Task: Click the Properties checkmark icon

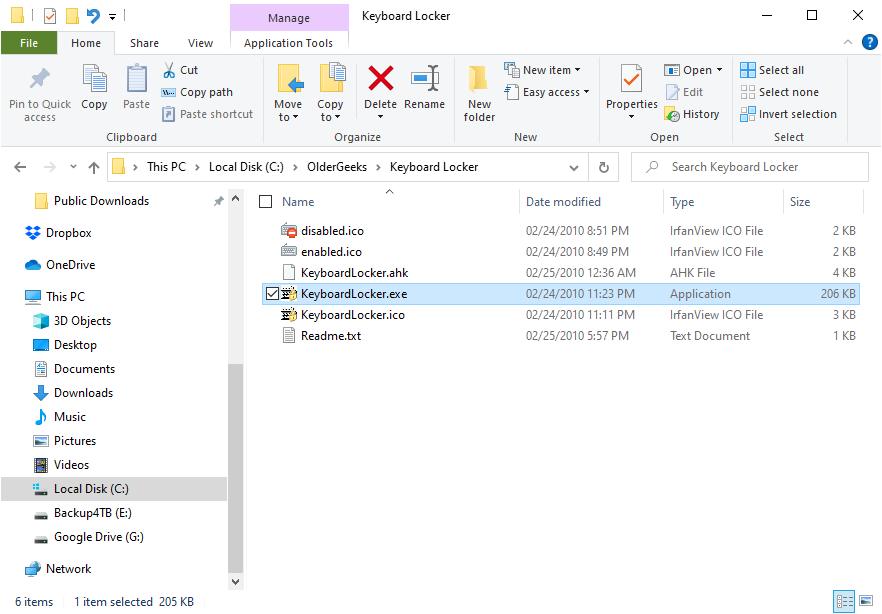Action: [631, 78]
